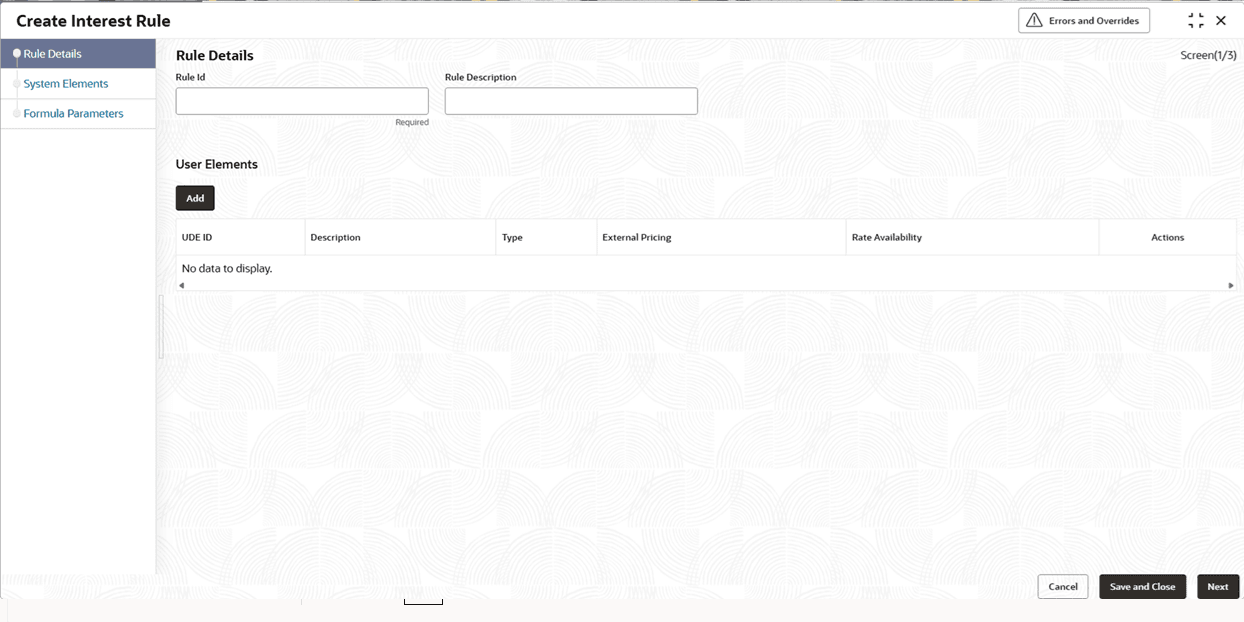Open Errors and Overrides

click(1084, 20)
